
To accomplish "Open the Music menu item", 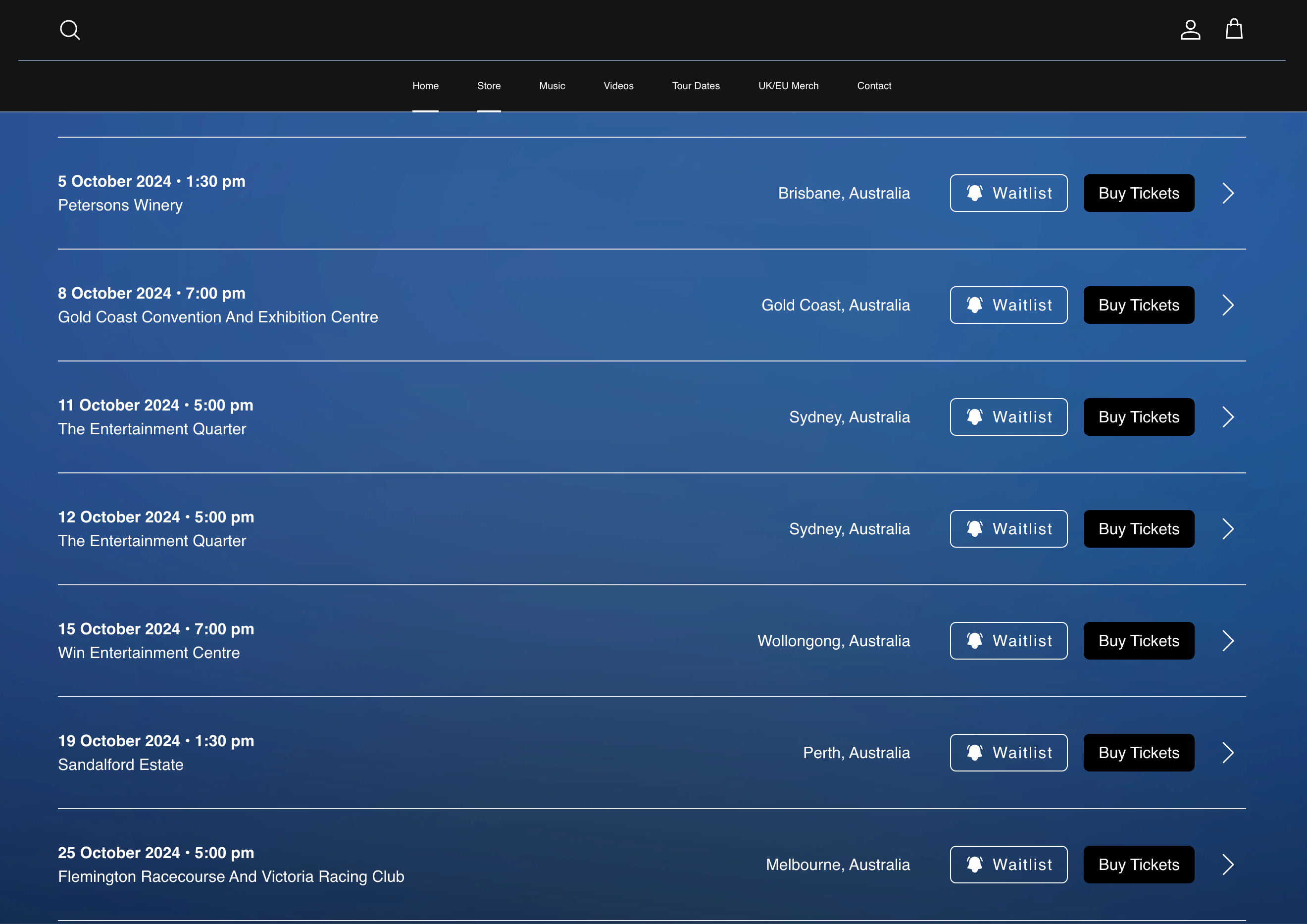I will (552, 85).
